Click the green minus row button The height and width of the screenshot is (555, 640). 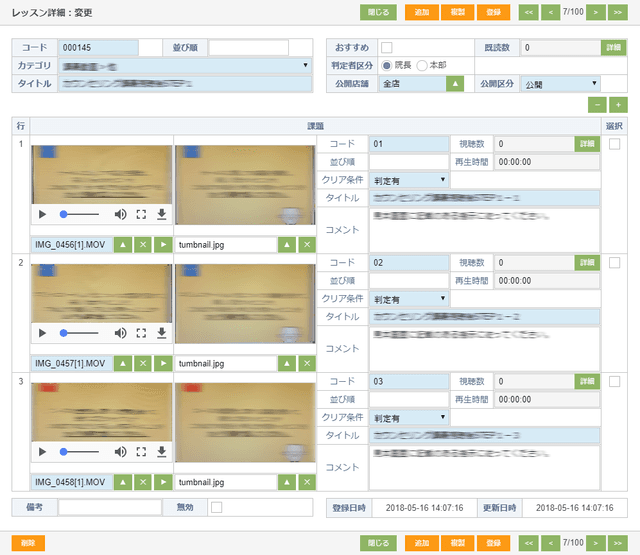[x=597, y=105]
